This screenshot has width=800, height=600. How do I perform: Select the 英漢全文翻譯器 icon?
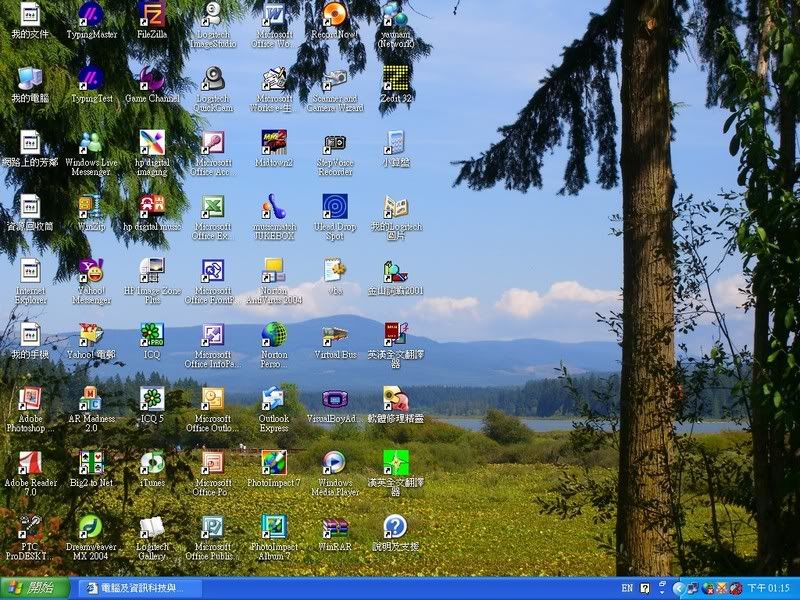click(396, 334)
